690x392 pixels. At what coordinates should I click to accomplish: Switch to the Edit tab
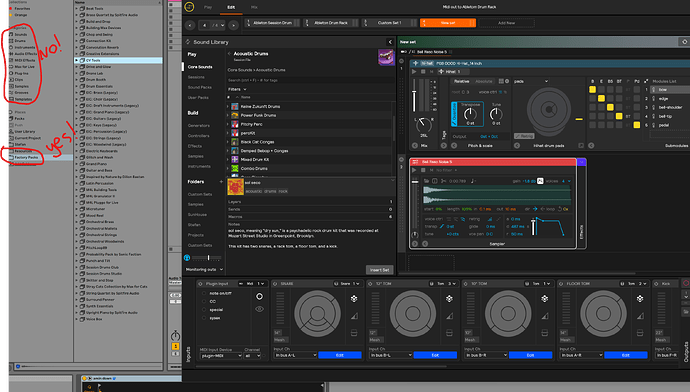click(x=231, y=7)
